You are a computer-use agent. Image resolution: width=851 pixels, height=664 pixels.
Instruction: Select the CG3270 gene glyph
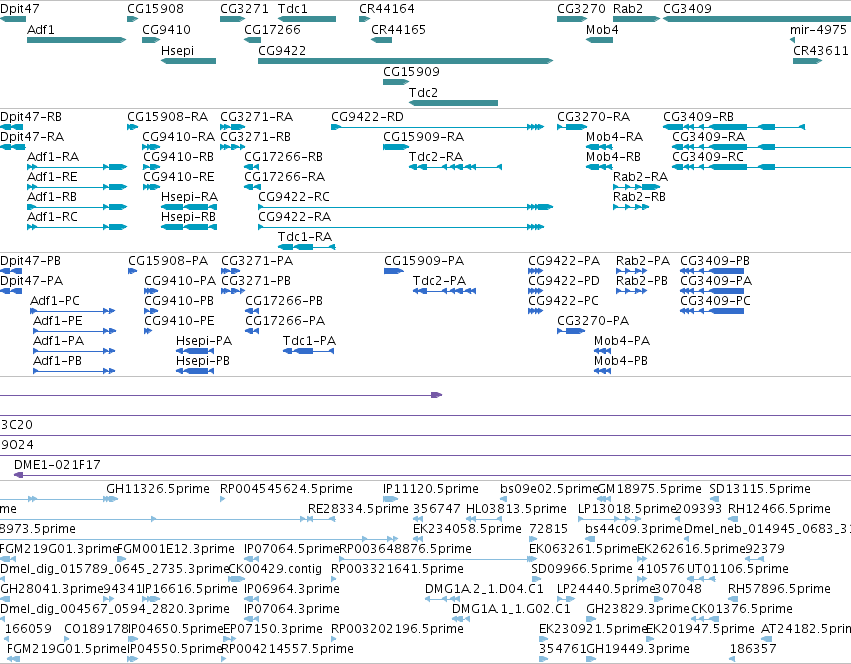click(x=572, y=19)
